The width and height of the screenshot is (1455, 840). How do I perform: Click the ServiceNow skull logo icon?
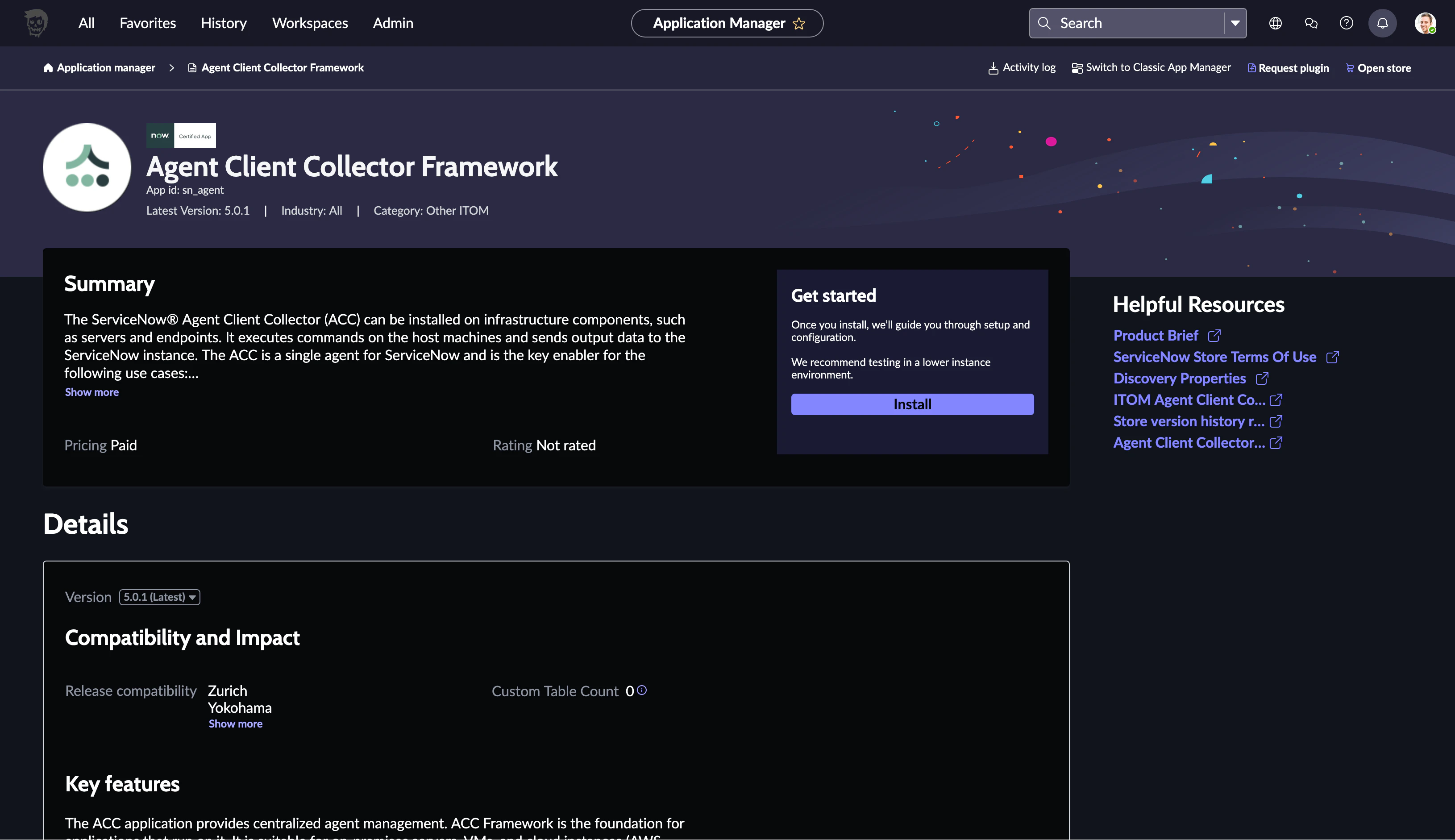point(36,23)
